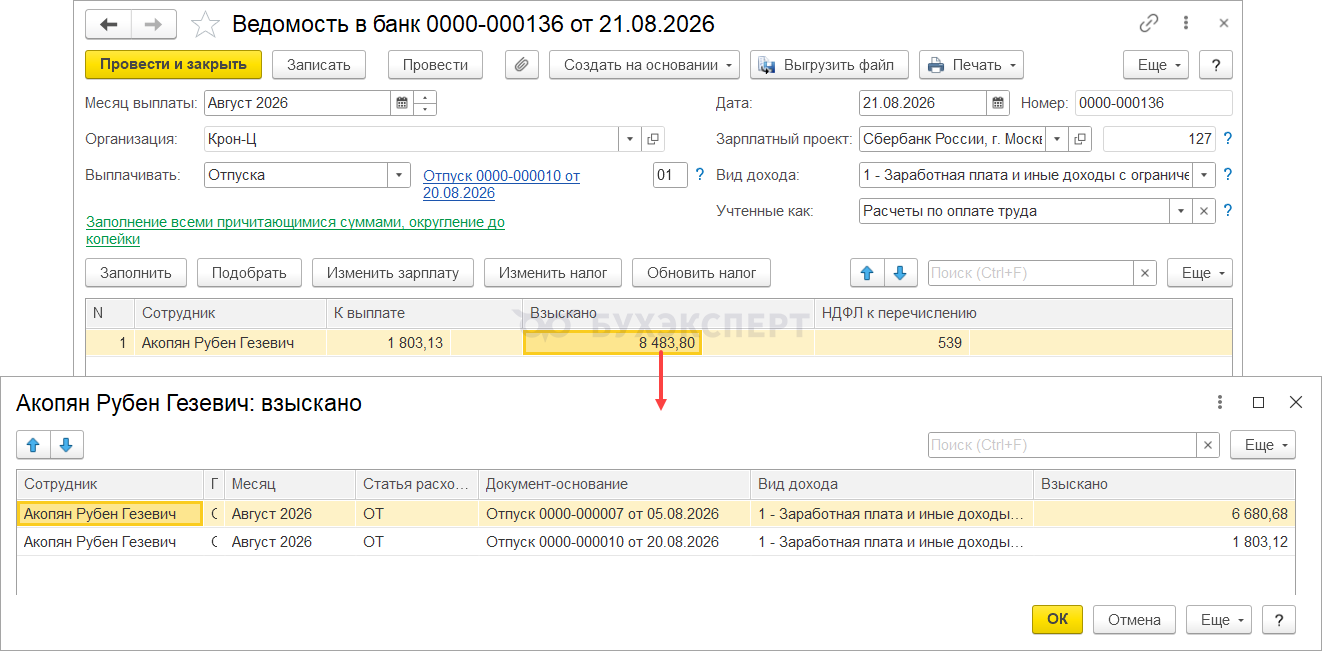Expand Организация dropdown list

point(630,139)
